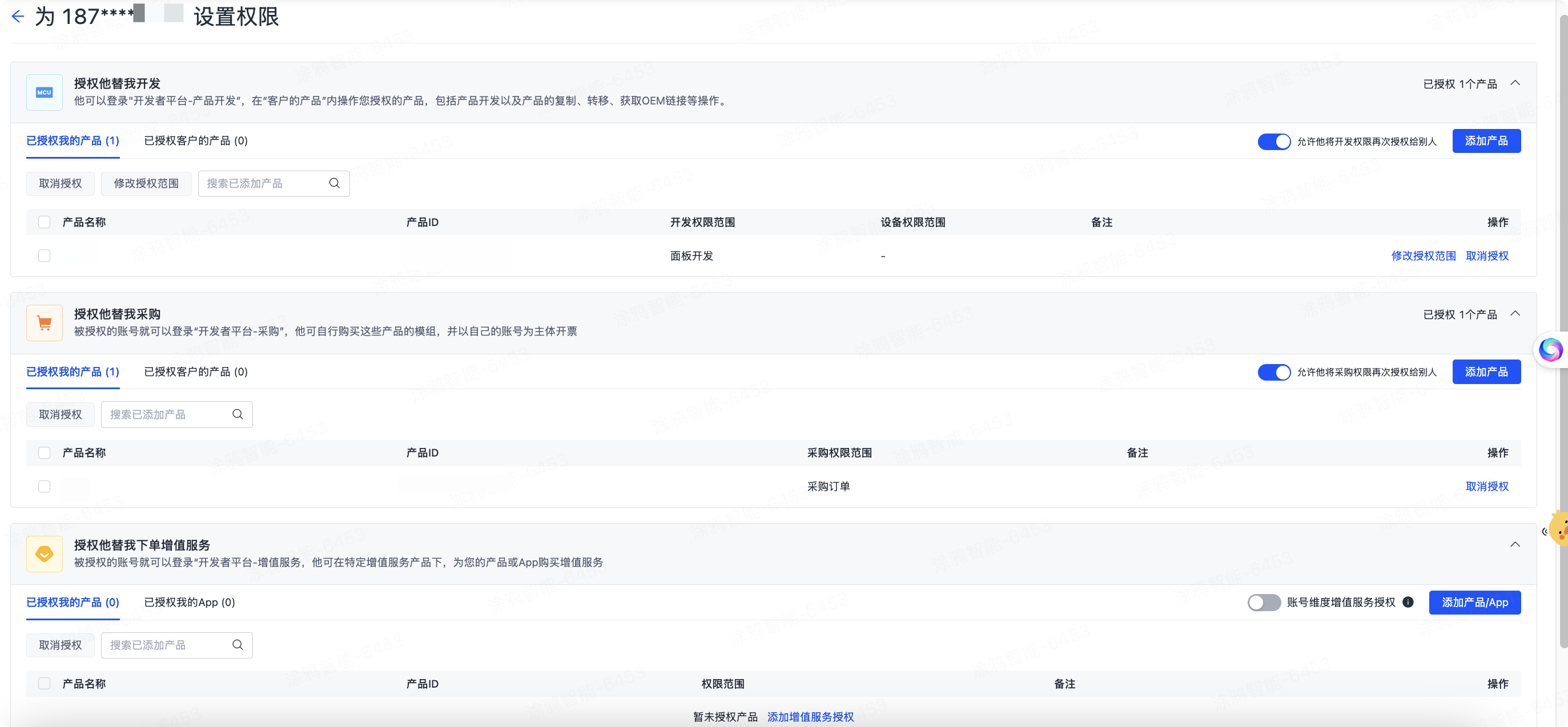Viewport: 1568px width, 727px height.
Task: Click the 授权他替我下单增值服务 section title
Action: tap(142, 544)
